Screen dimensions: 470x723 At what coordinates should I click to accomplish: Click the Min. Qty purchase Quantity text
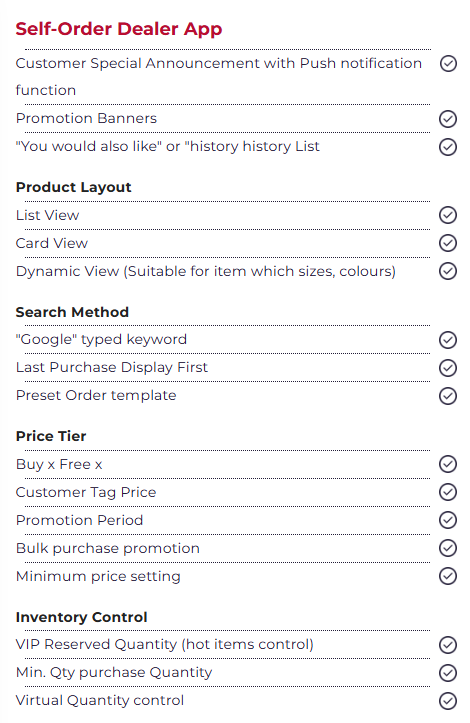114,673
